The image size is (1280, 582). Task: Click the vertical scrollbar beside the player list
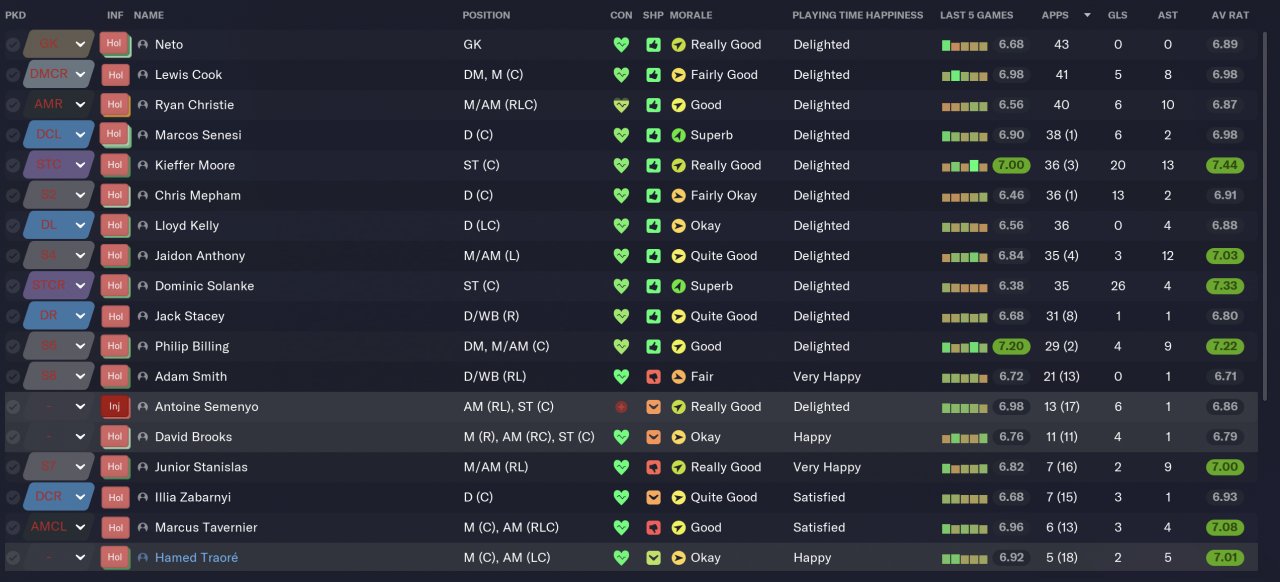[1267, 150]
